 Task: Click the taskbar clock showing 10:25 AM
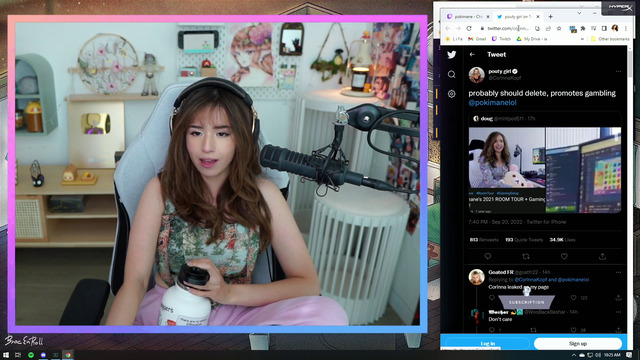pos(612,355)
